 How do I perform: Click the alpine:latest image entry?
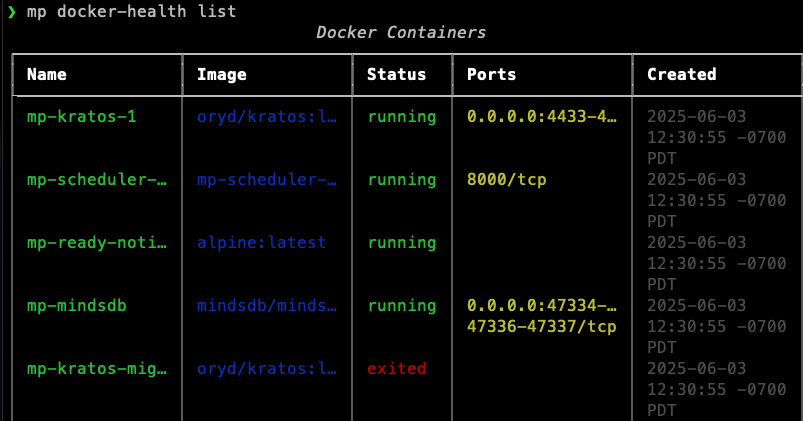pos(261,243)
